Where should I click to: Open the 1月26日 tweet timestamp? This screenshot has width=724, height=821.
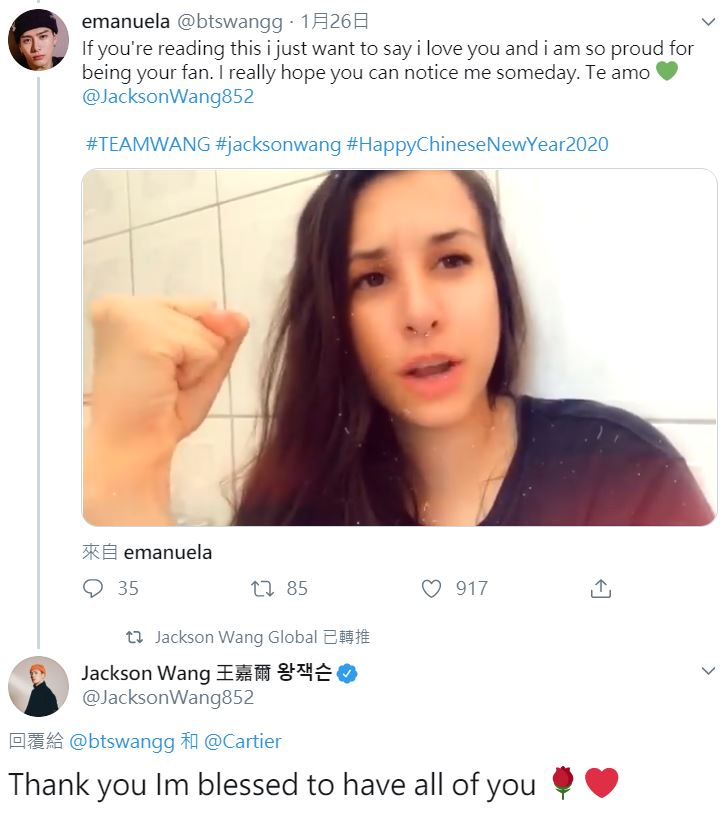(x=334, y=21)
